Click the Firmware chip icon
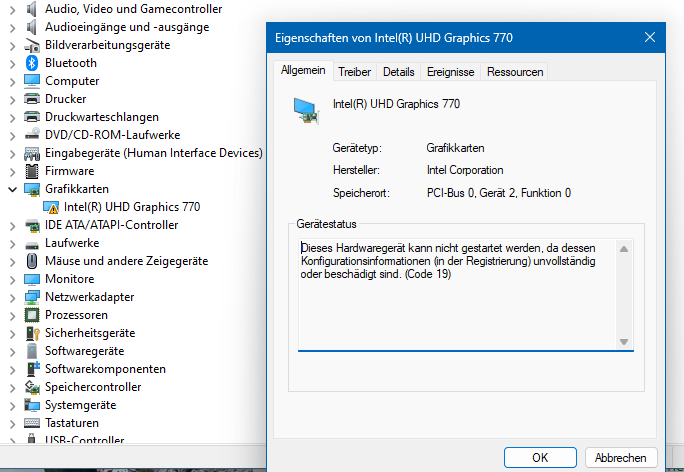 pyautogui.click(x=32, y=171)
